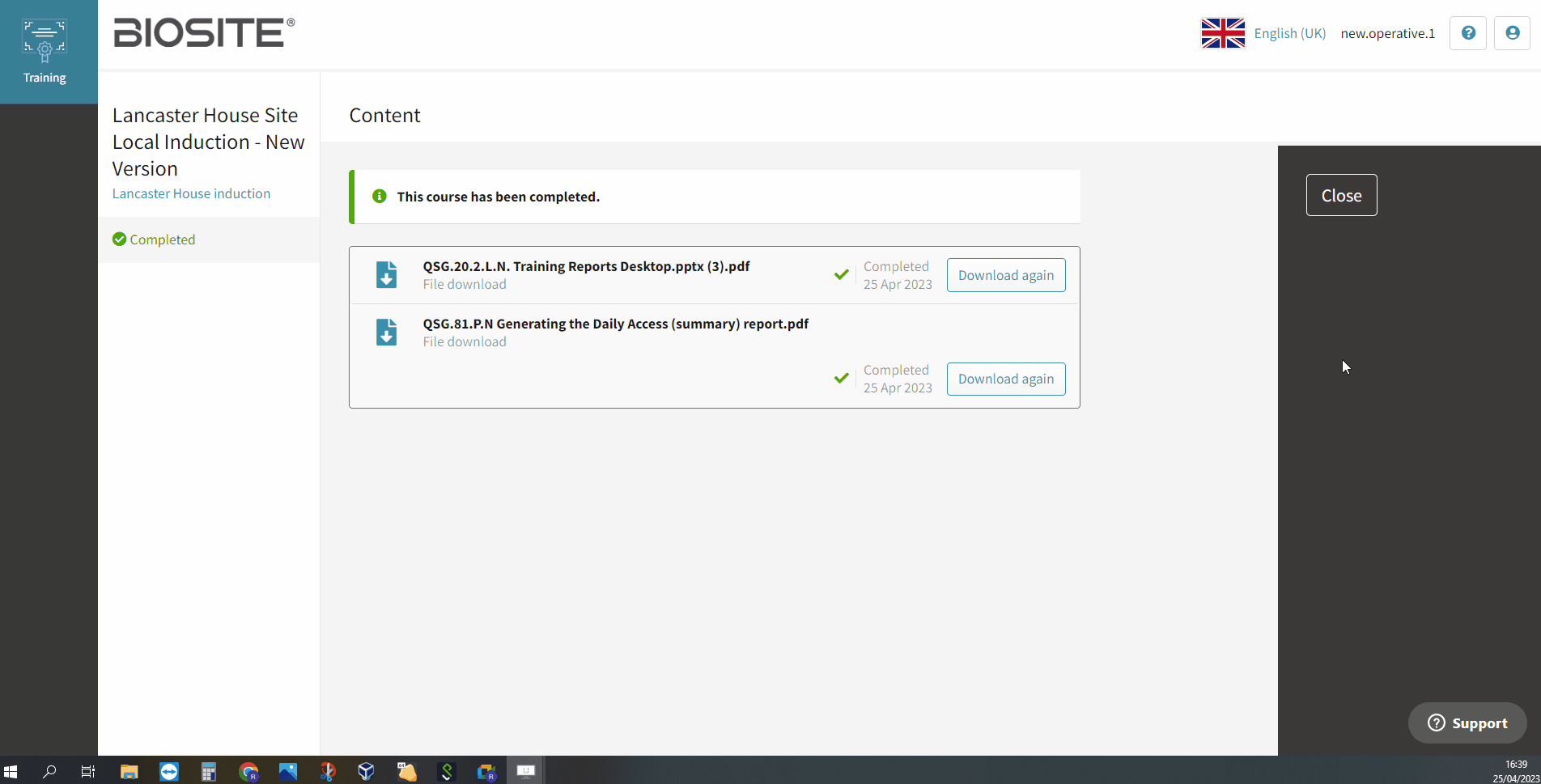
Task: Click the Training Reports file download icon
Action: click(x=386, y=275)
